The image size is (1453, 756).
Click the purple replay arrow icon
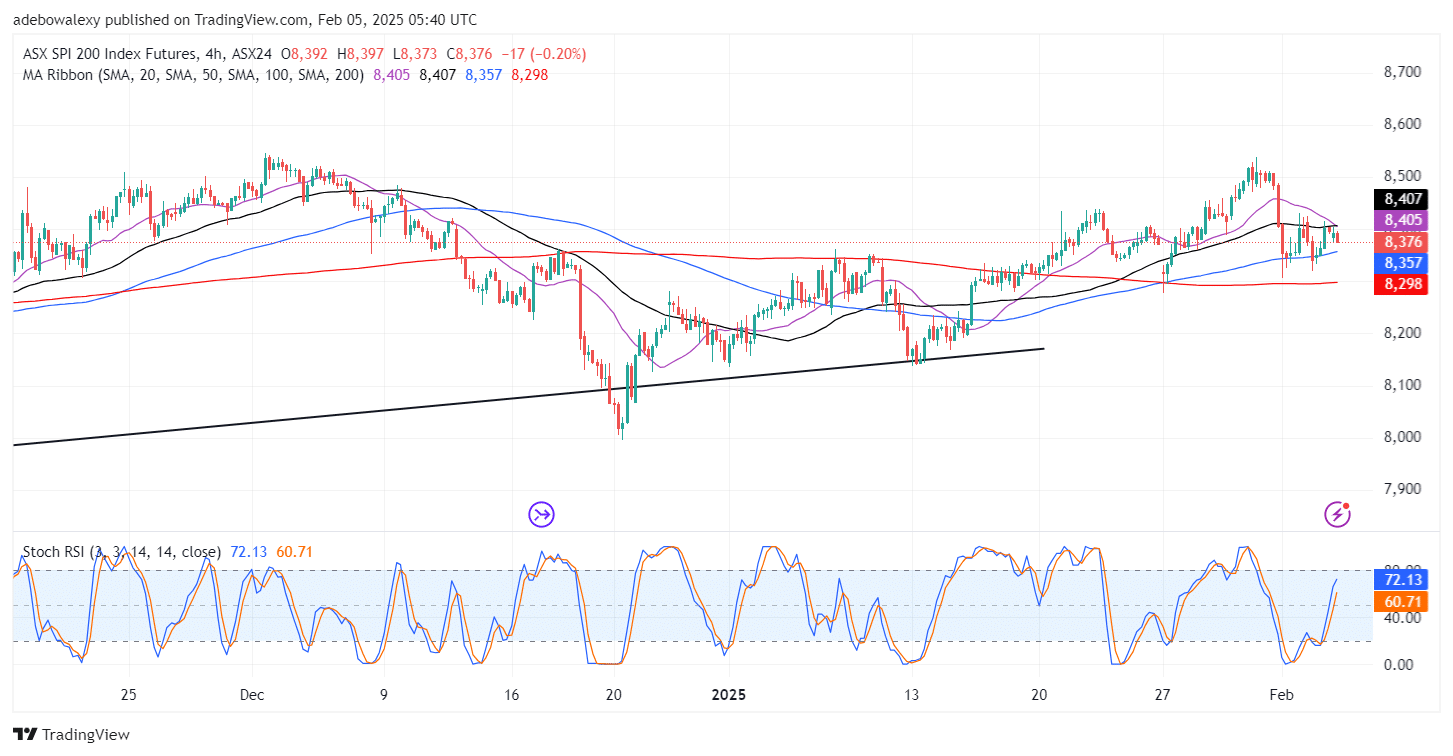tap(541, 515)
